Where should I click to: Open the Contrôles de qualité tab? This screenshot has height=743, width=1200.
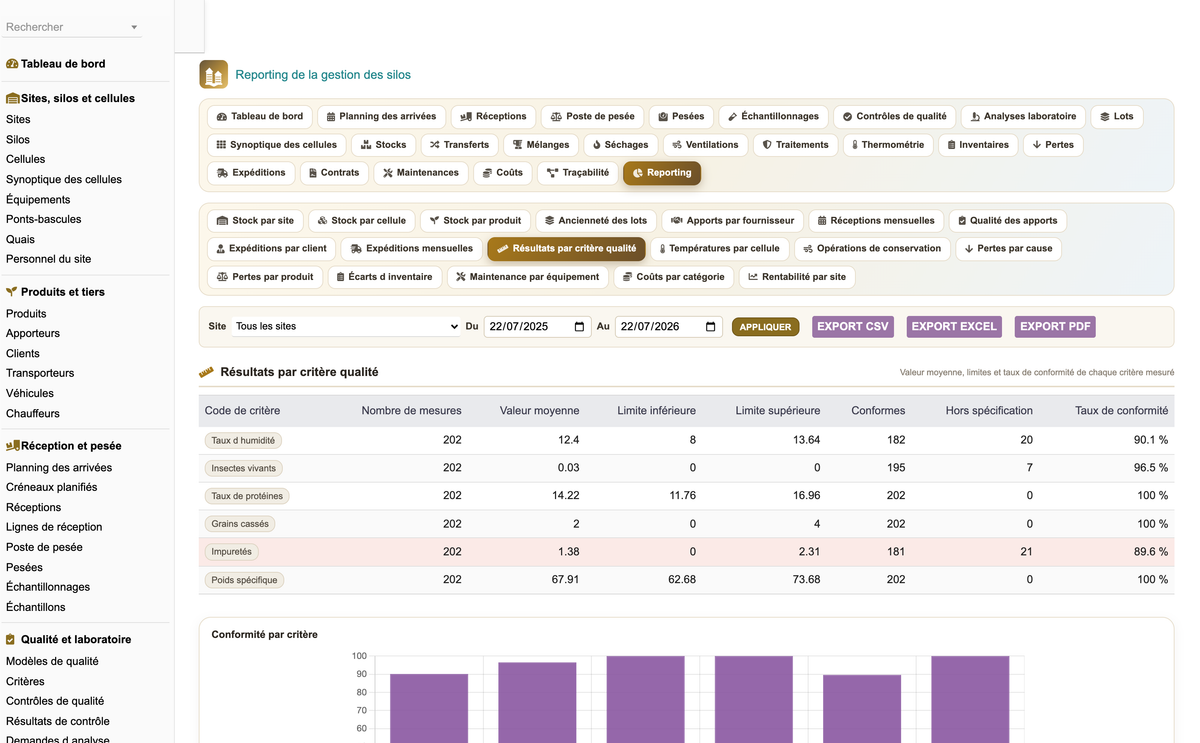(894, 117)
